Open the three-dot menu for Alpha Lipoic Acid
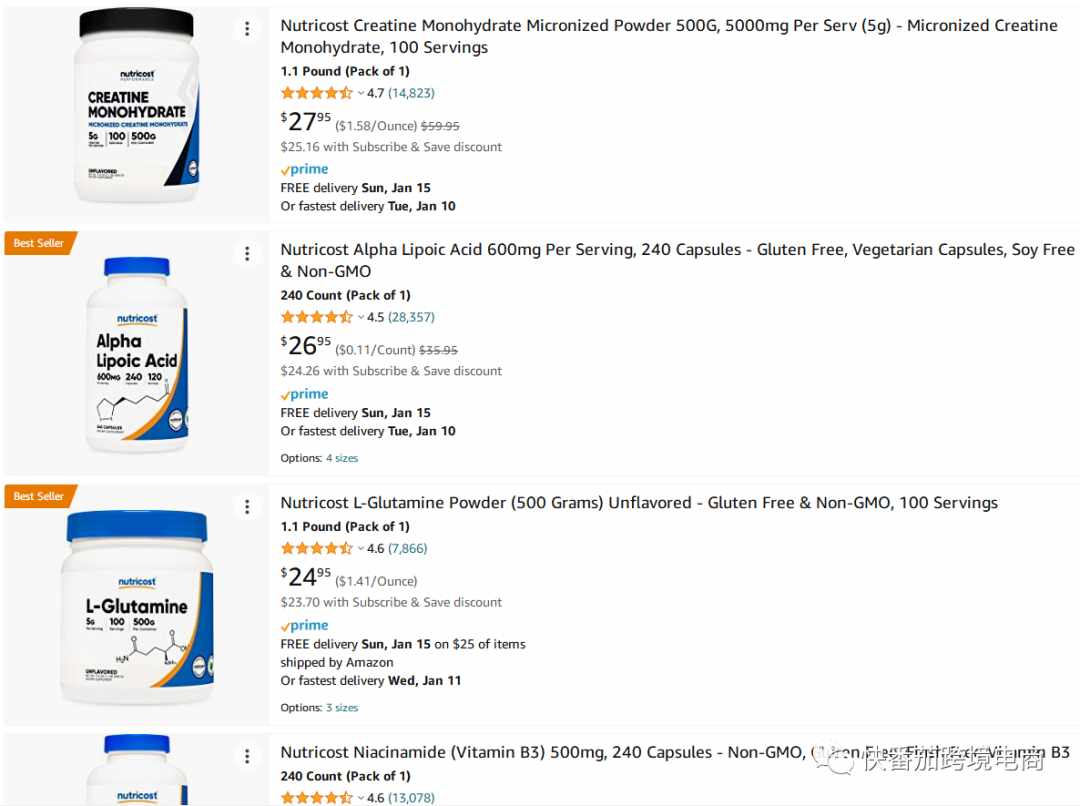The image size is (1080, 806). tap(247, 254)
